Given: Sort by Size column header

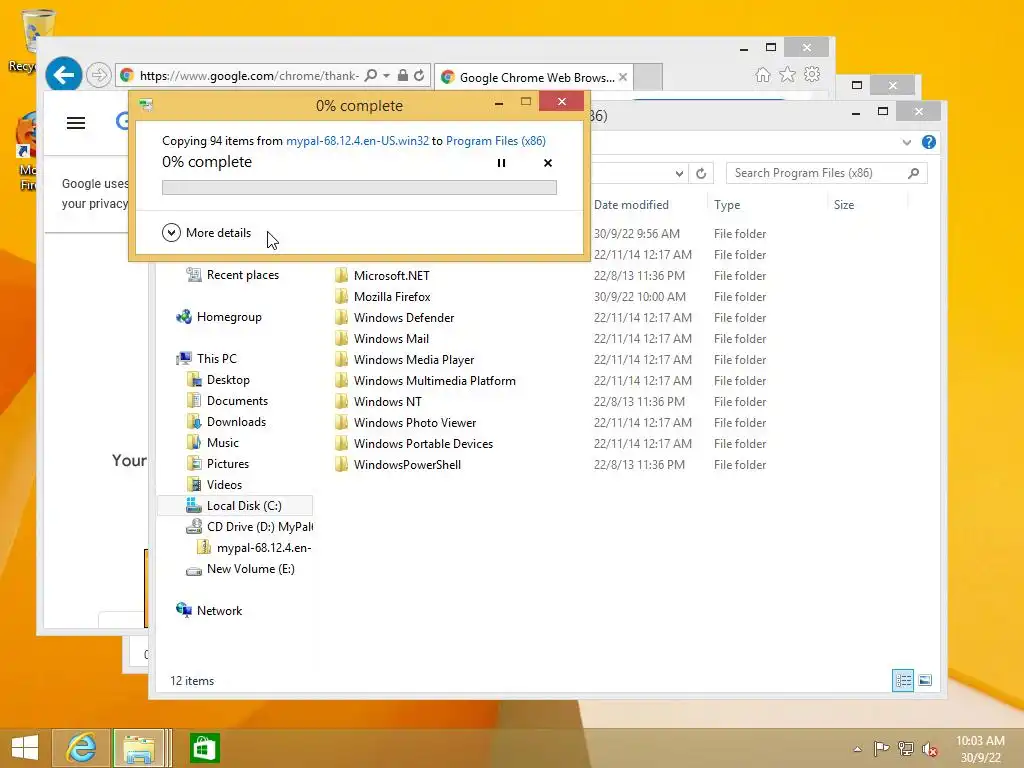Looking at the screenshot, I should (x=844, y=205).
